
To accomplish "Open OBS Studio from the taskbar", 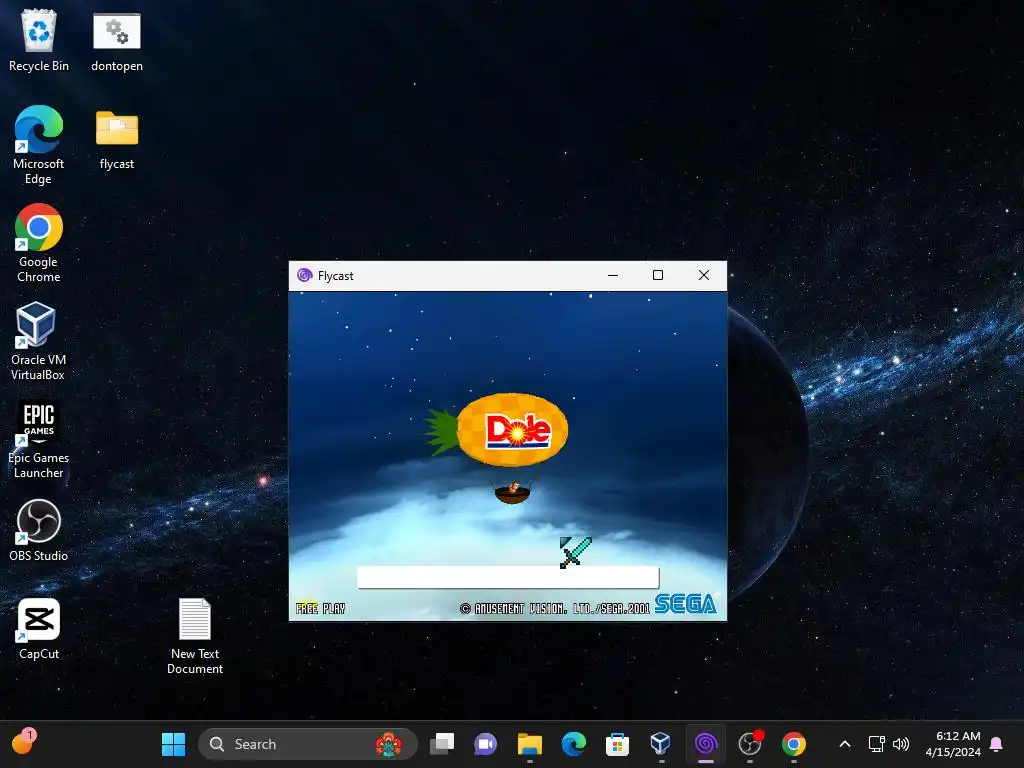I will click(x=750, y=744).
